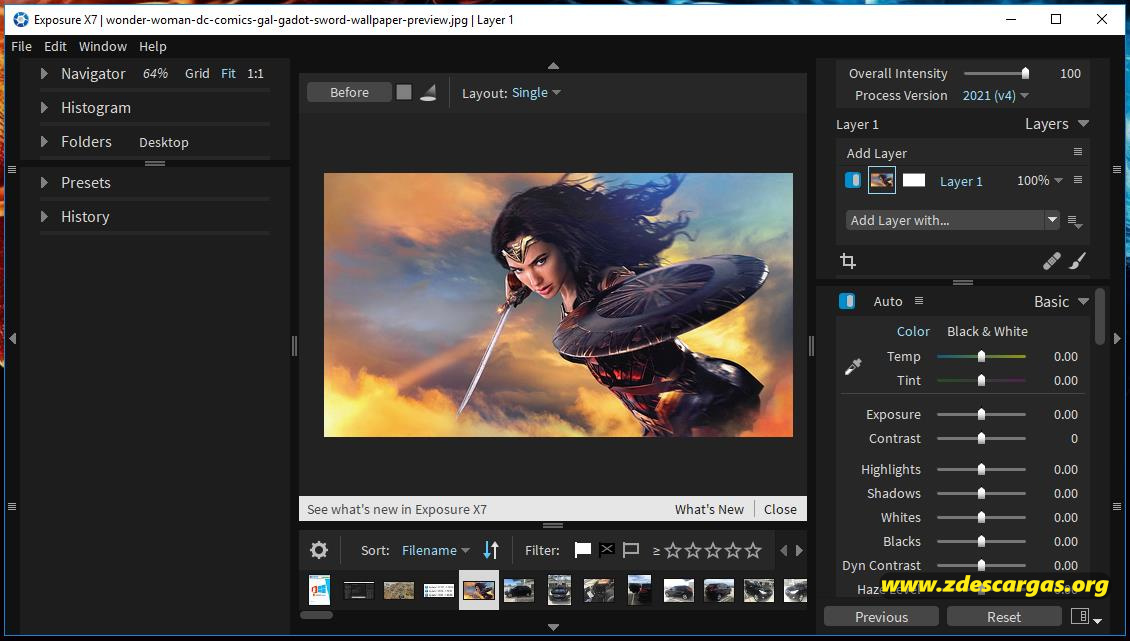Viewport: 1130px width, 641px height.
Task: Open Add Layer with... dropdown
Action: click(x=952, y=220)
